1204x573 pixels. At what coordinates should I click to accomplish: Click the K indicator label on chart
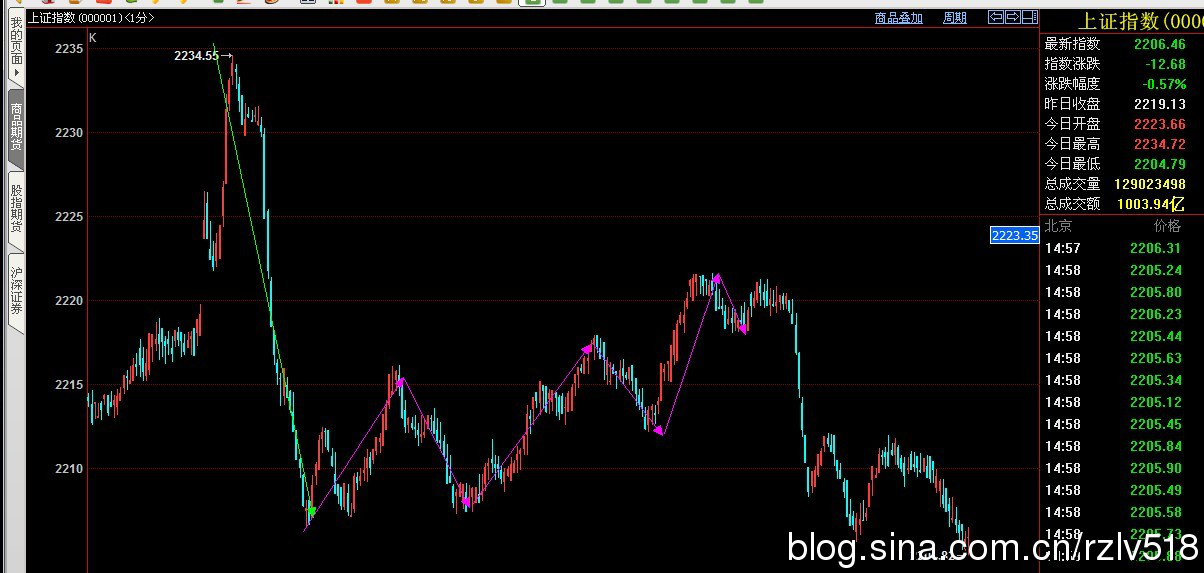(93, 38)
